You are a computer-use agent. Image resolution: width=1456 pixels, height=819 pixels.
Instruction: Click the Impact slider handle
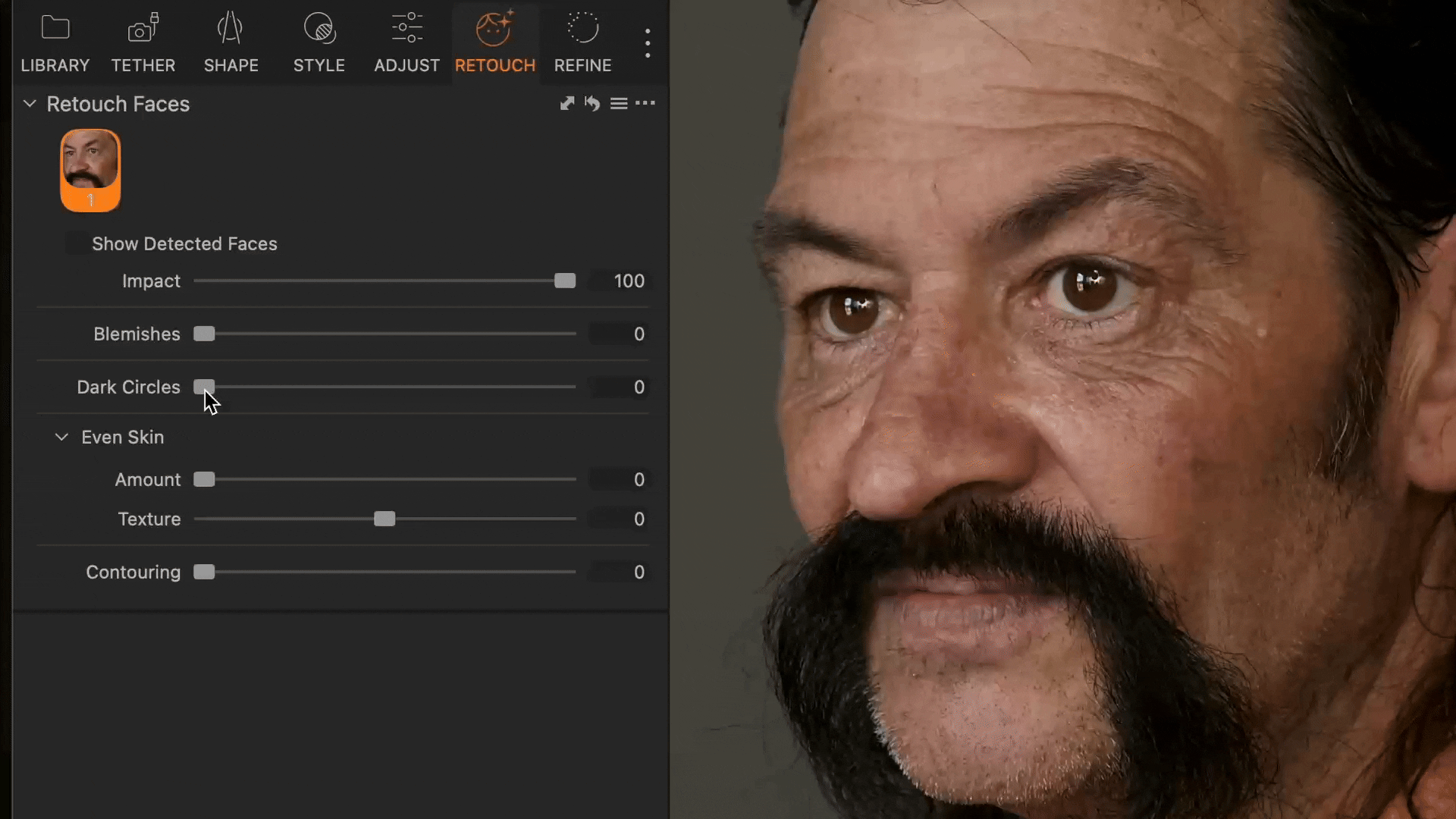pyautogui.click(x=565, y=281)
